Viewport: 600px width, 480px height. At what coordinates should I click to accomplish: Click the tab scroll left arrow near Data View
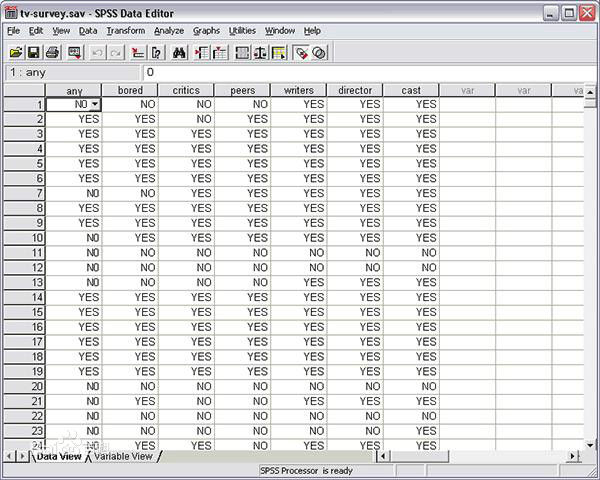pos(10,456)
